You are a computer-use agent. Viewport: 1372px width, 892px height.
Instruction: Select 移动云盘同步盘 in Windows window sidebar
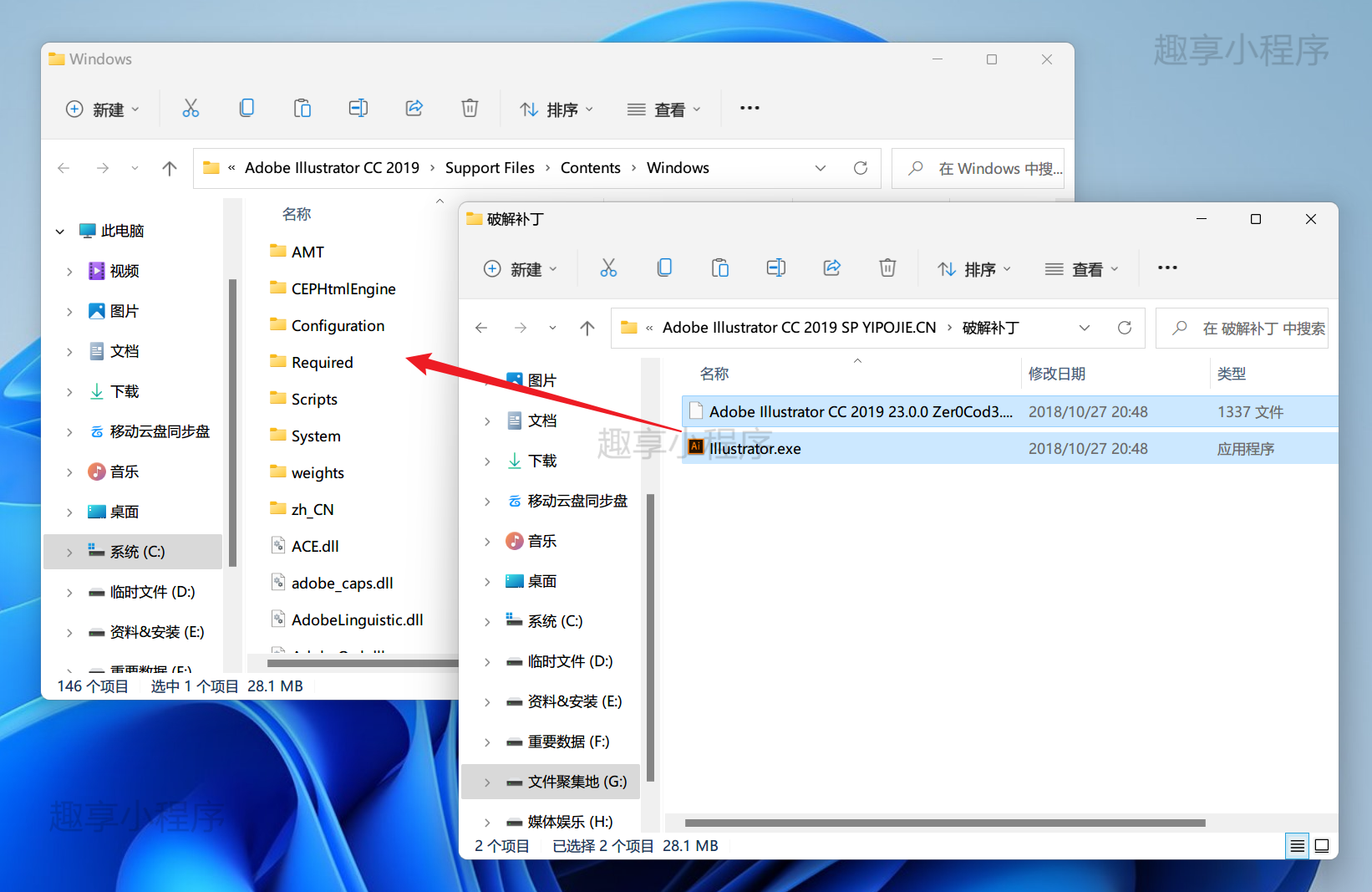coord(133,431)
